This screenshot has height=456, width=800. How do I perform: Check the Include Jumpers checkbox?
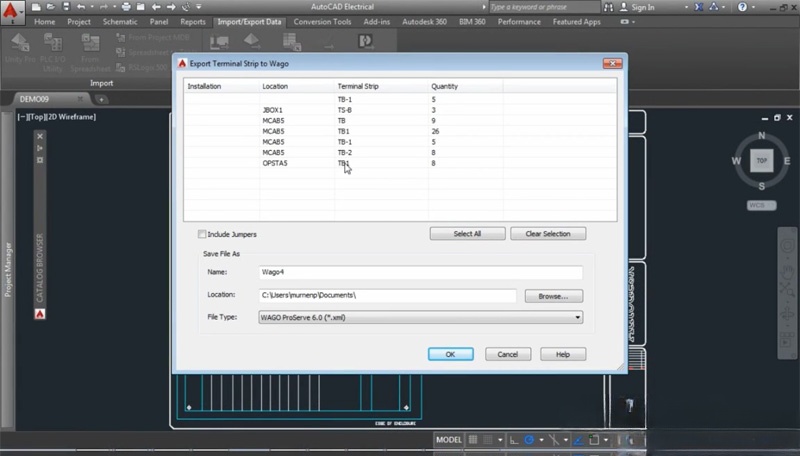(x=202, y=234)
